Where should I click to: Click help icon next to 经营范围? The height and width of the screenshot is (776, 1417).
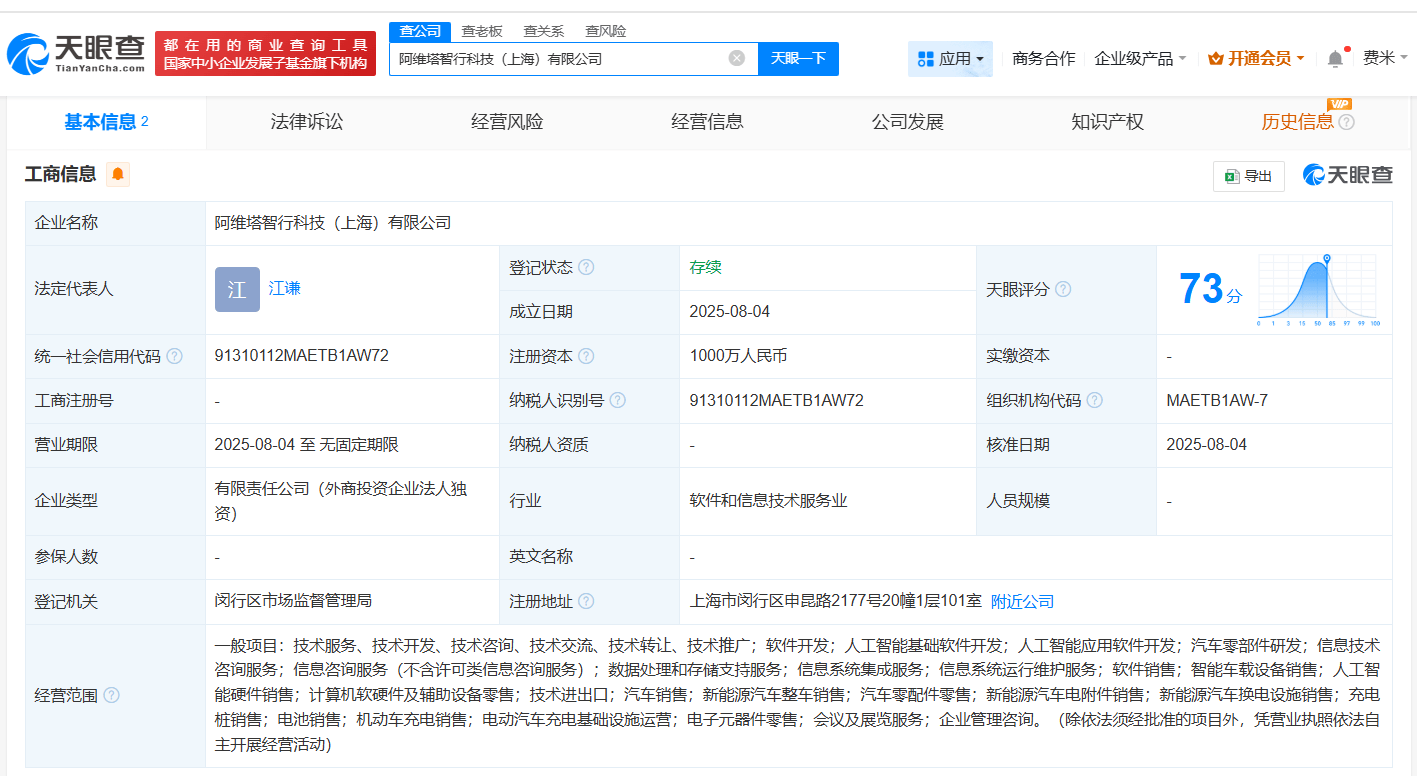pos(111,695)
